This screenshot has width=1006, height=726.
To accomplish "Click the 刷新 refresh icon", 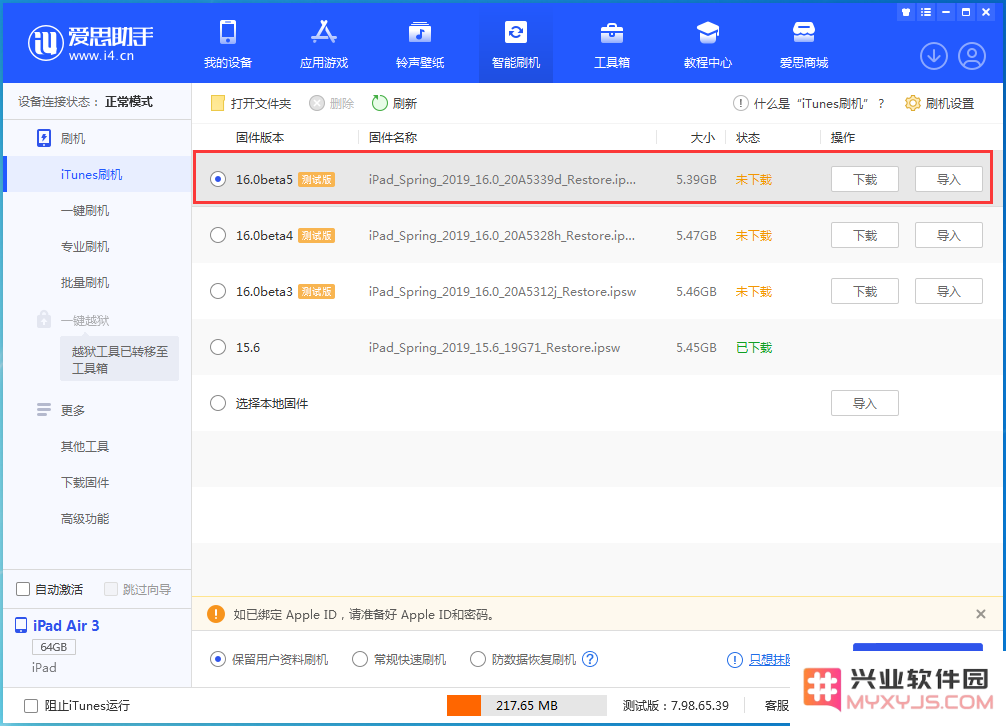I will (x=380, y=103).
